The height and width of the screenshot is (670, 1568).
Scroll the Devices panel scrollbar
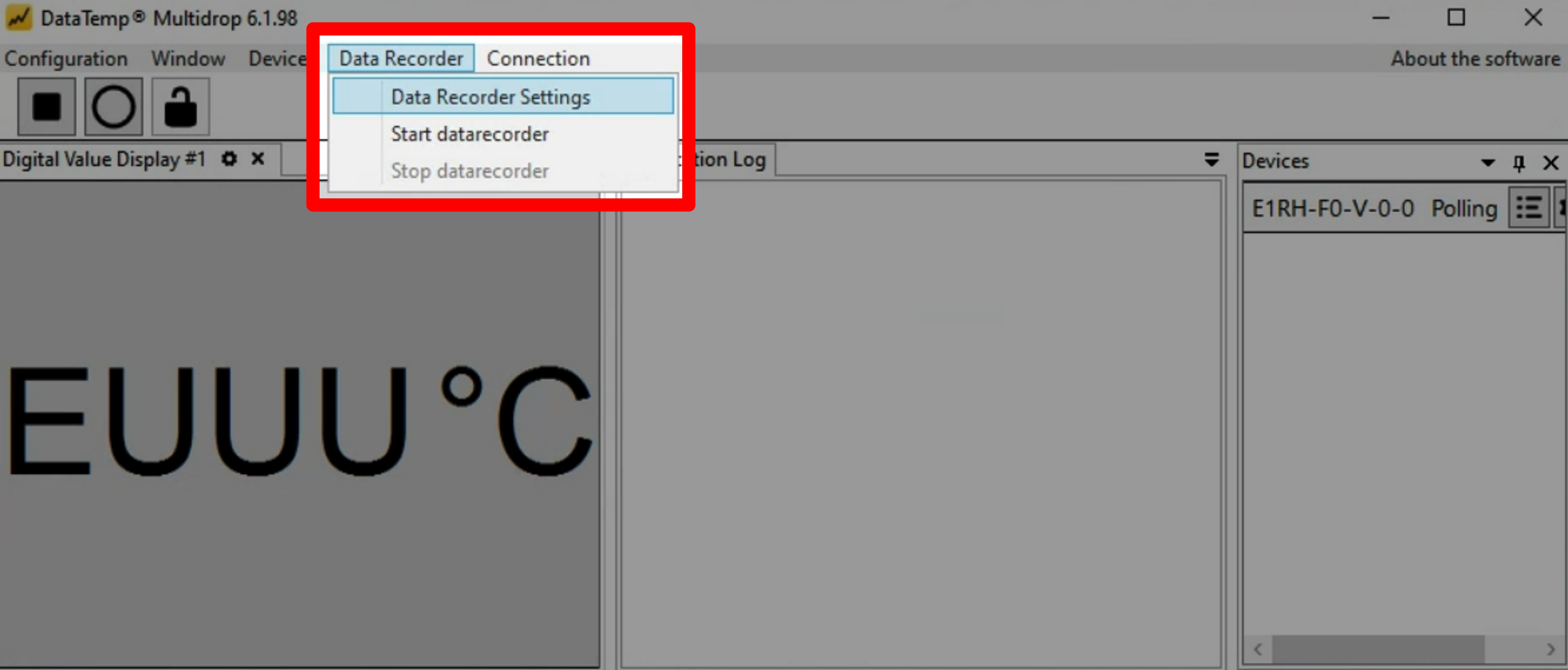(x=1390, y=655)
